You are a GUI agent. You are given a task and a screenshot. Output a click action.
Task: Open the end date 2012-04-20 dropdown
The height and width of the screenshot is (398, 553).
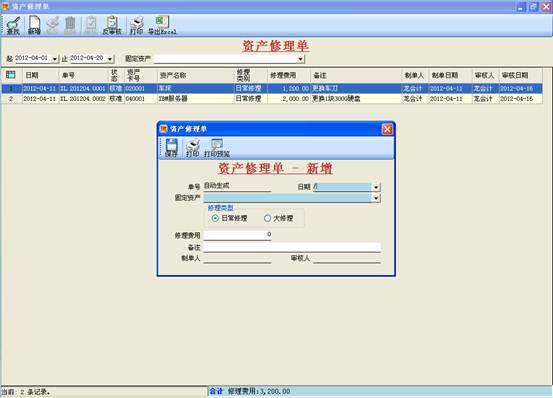[x=110, y=59]
